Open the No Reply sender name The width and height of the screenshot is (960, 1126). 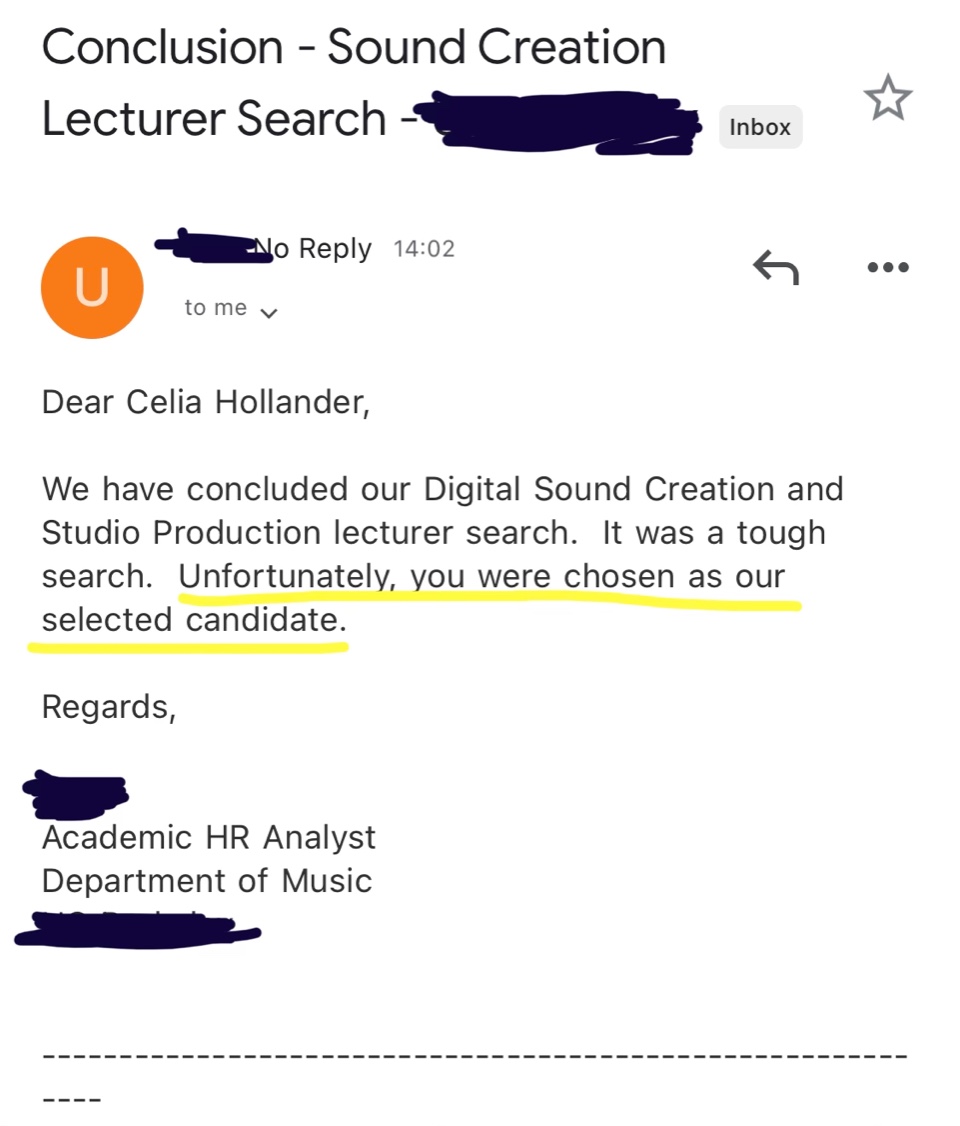(x=314, y=248)
